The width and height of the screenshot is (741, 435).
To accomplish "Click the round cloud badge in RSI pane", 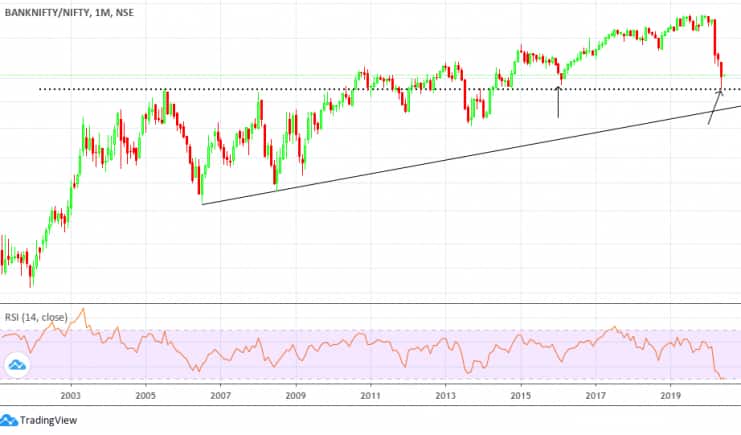I will (16, 368).
